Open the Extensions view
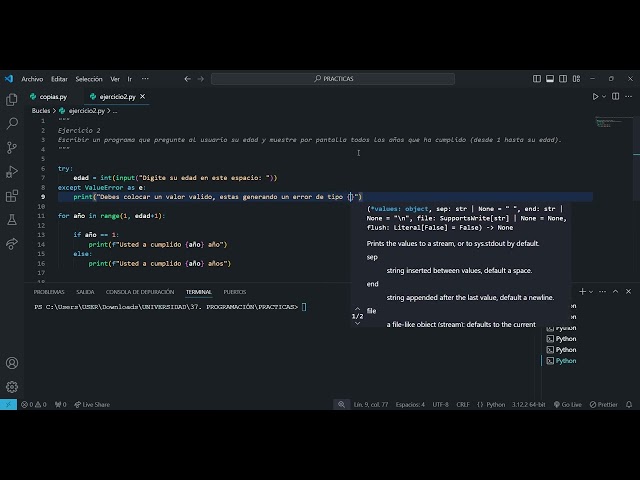The width and height of the screenshot is (640, 480). 12,196
